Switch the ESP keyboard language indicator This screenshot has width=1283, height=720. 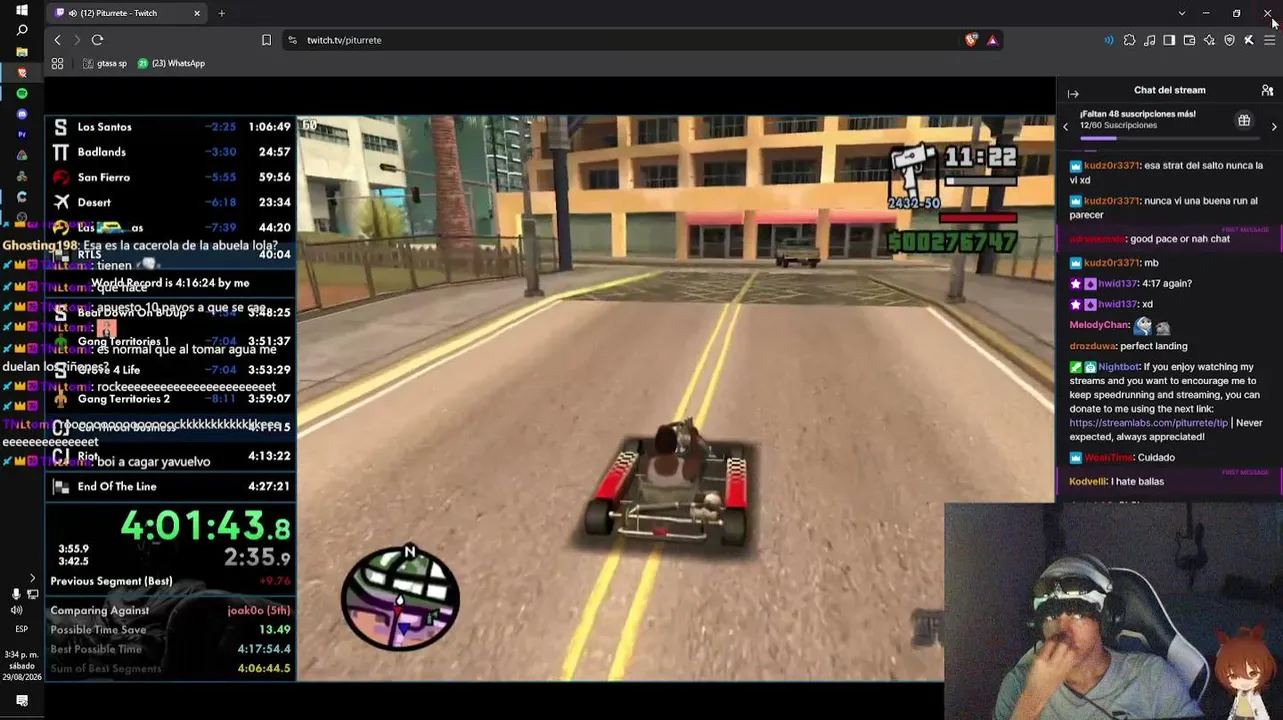tap(22, 629)
